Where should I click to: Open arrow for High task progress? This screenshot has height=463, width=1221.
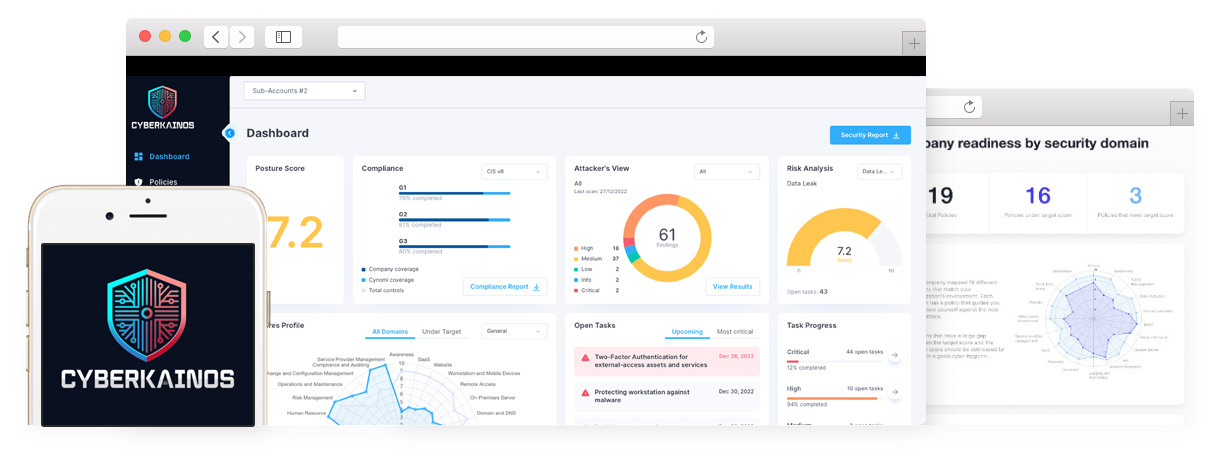(894, 392)
